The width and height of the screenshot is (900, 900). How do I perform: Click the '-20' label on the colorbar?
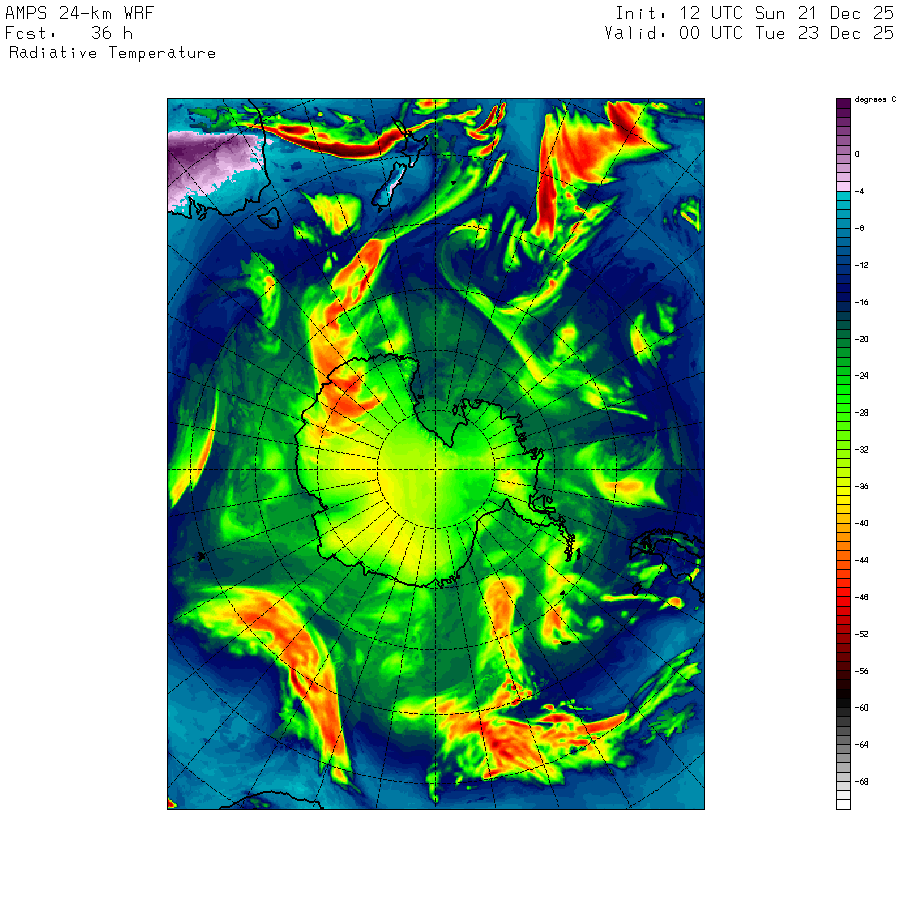861,339
